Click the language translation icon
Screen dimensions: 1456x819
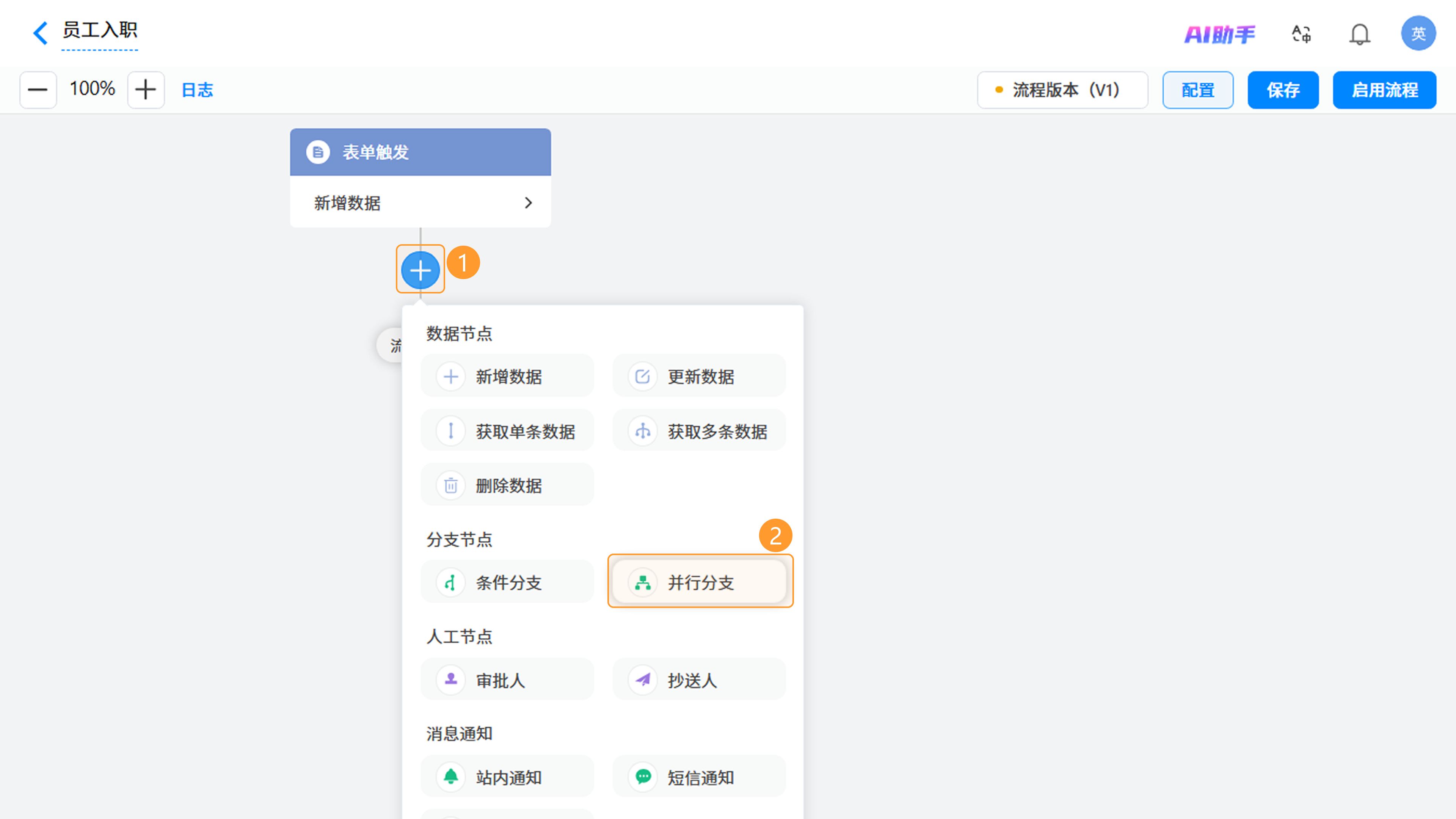click(x=1302, y=34)
